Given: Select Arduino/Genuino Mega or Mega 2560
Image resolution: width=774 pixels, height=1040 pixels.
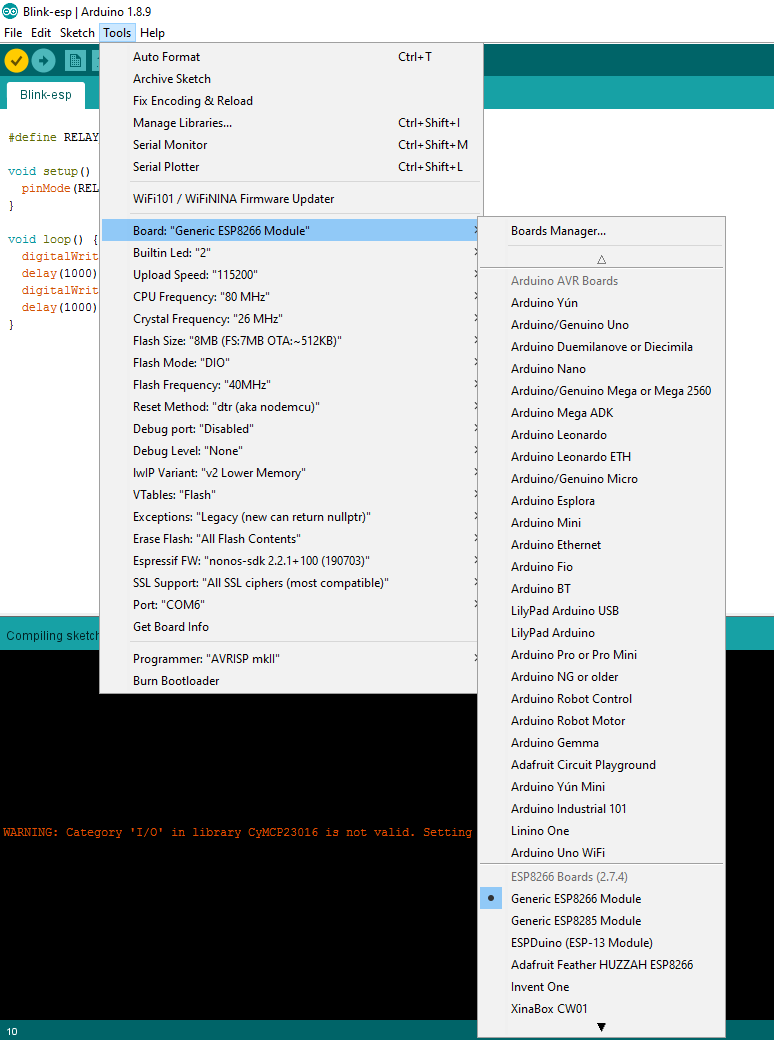Looking at the screenshot, I should (x=602, y=391).
